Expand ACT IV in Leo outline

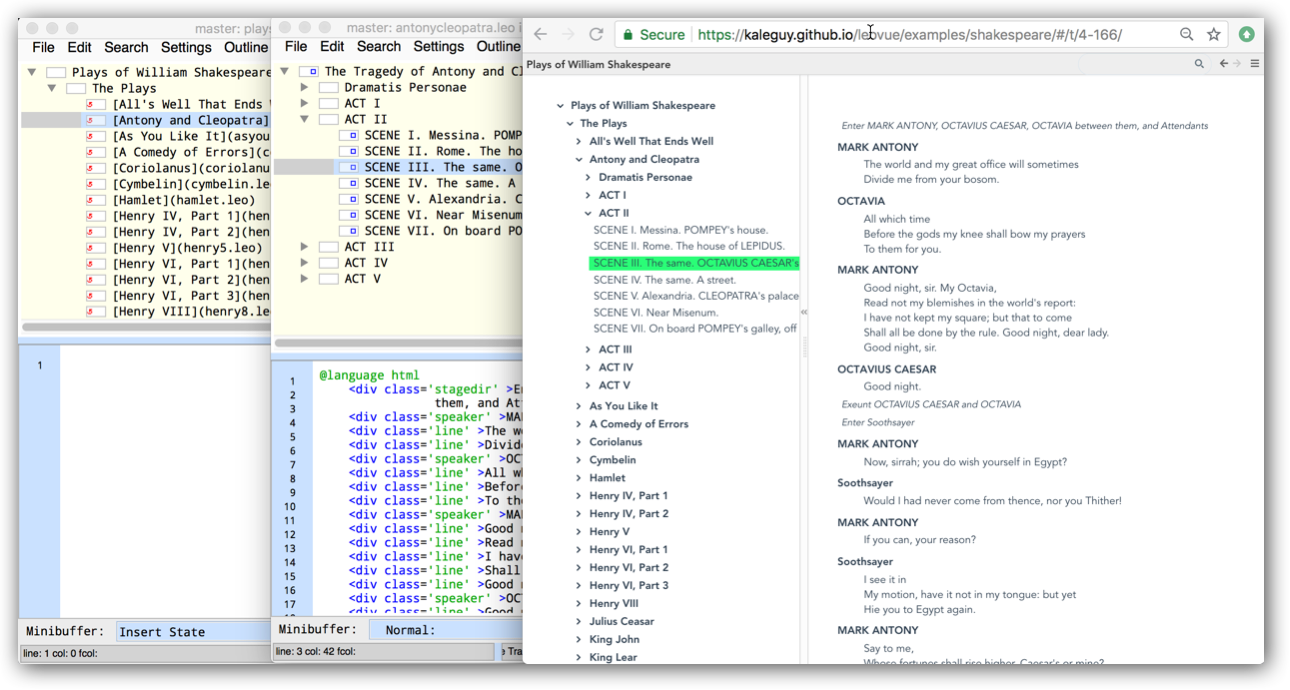(305, 263)
